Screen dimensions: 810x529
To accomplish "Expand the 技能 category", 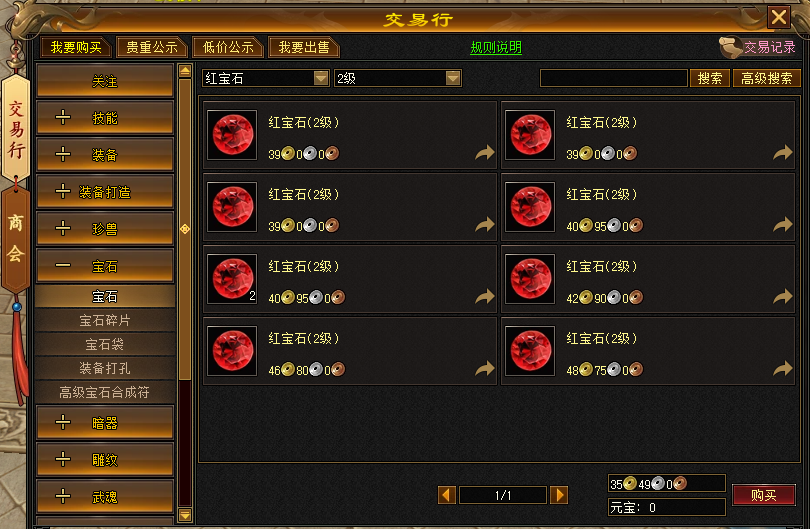I will pos(105,118).
